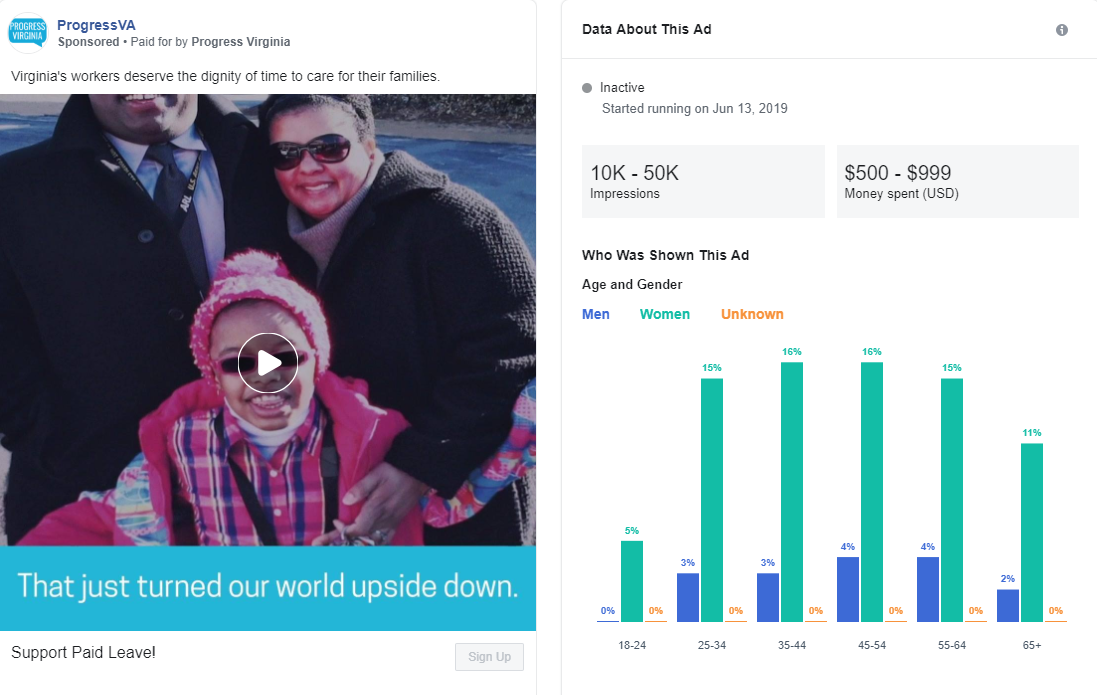Click the $500 - $999 Money spent box
1097x695 pixels.
click(x=957, y=181)
